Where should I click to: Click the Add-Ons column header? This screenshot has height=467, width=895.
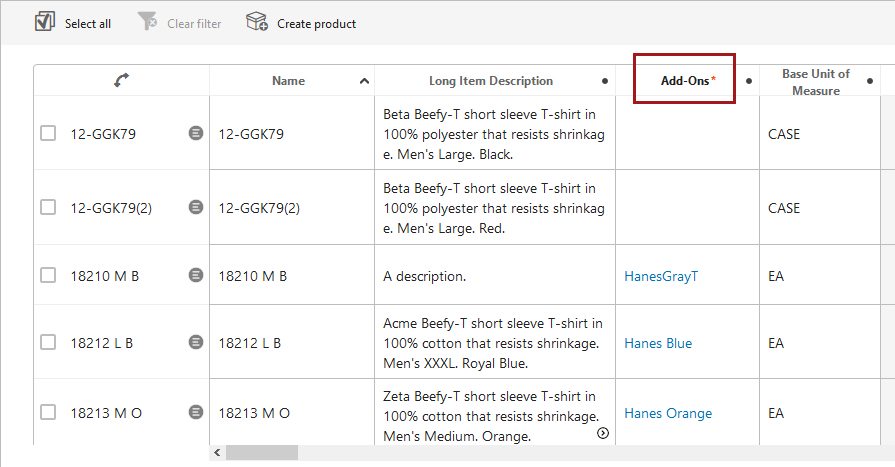pyautogui.click(x=685, y=80)
